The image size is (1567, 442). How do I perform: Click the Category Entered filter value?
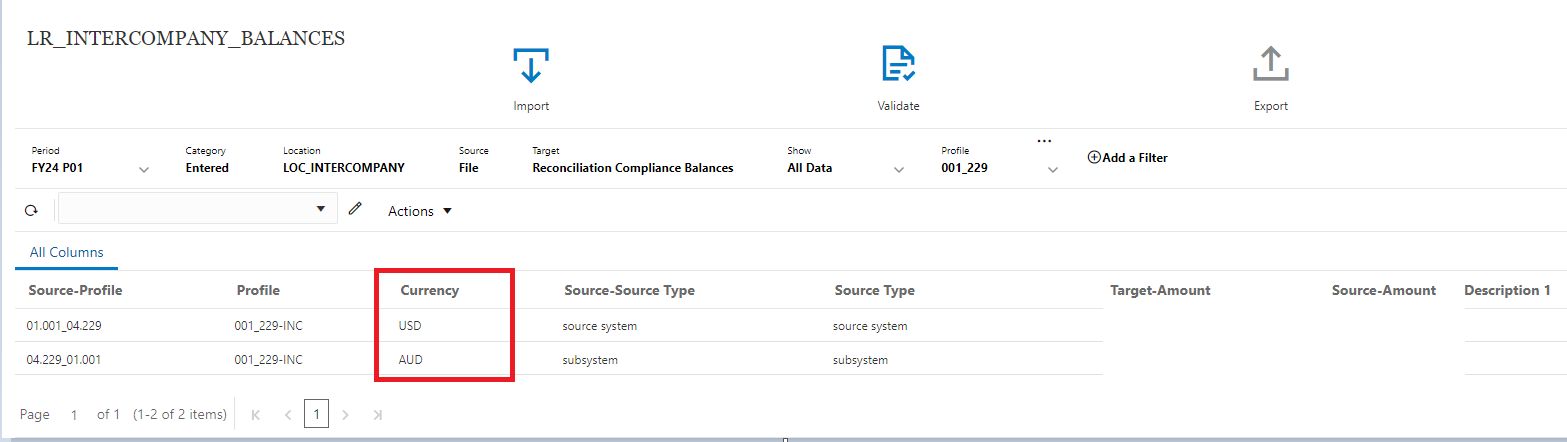tap(207, 168)
